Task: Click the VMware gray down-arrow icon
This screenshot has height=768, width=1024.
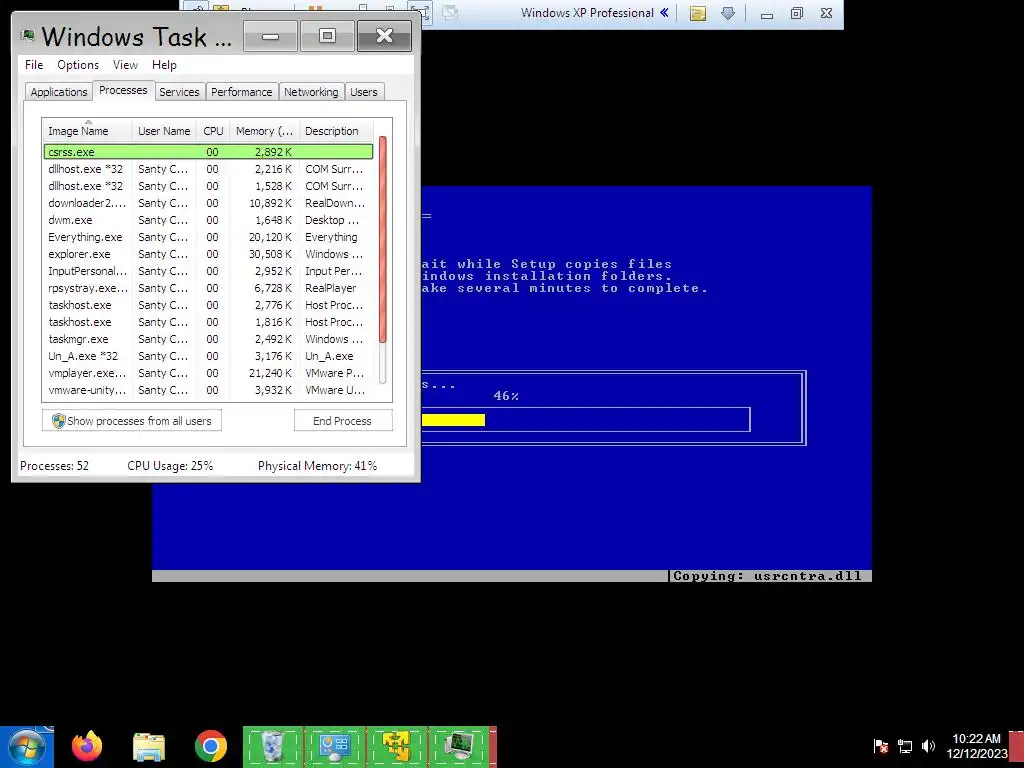Action: pos(728,13)
